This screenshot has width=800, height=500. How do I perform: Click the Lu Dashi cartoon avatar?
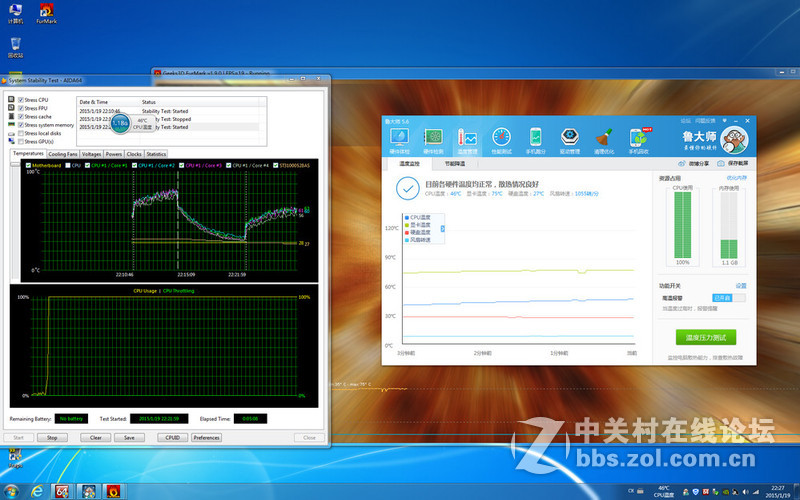[x=734, y=140]
